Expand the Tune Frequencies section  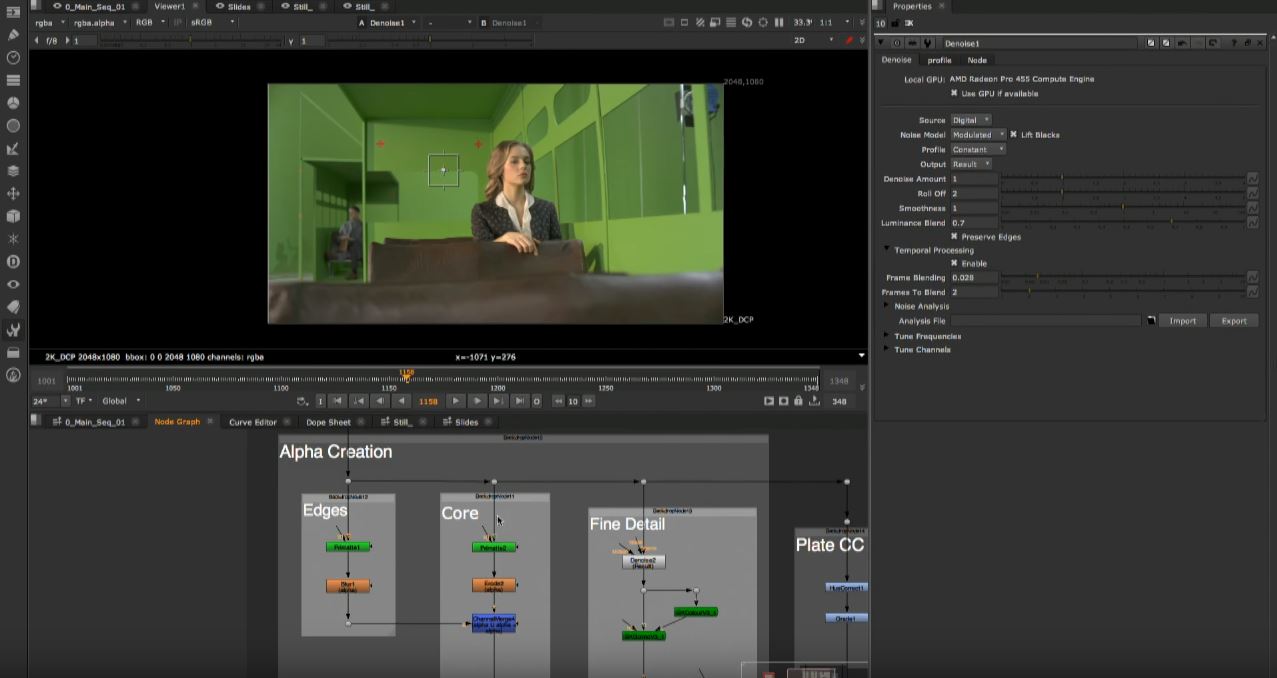[886, 336]
